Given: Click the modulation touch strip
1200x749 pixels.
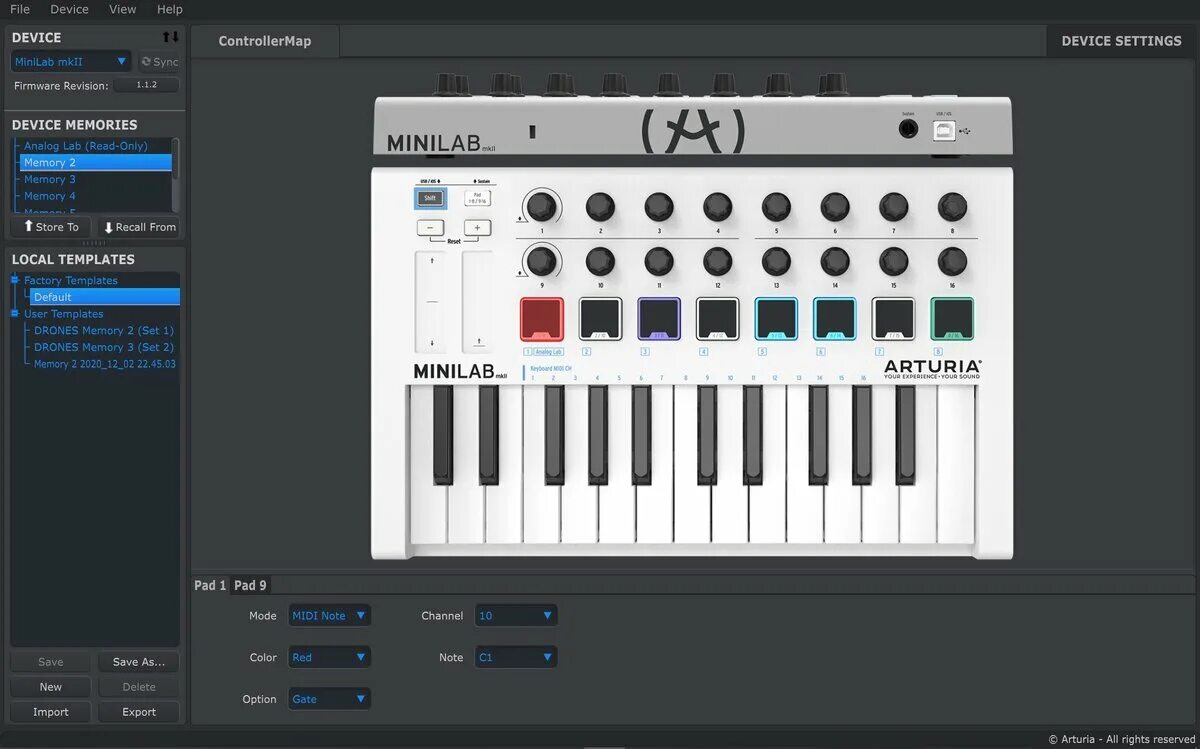Looking at the screenshot, I should [x=478, y=301].
